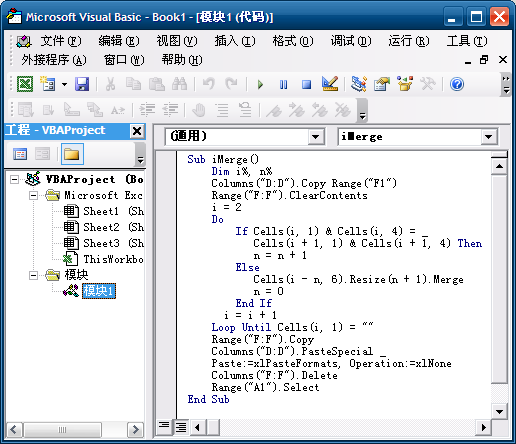This screenshot has width=516, height=444.
Task: Open the Project Explorer icon
Action: coord(359,84)
